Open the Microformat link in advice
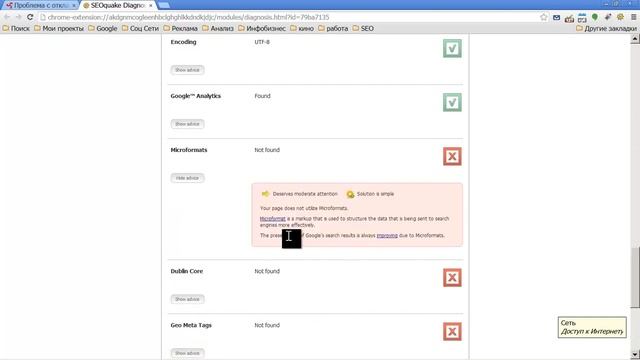Image resolution: width=640 pixels, height=360 pixels. 273,219
